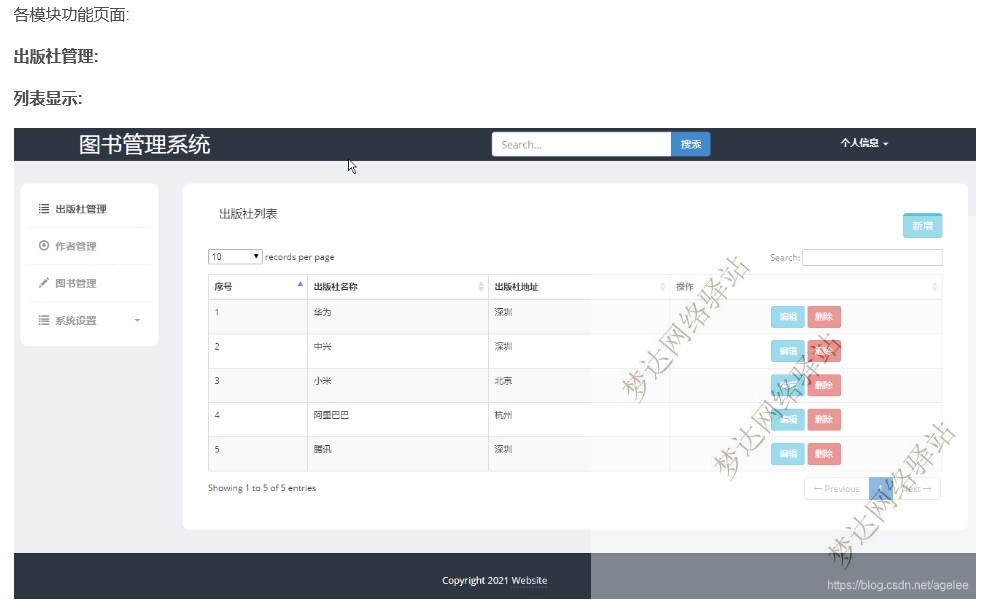Open the 个人信息 dropdown

pyautogui.click(x=864, y=143)
